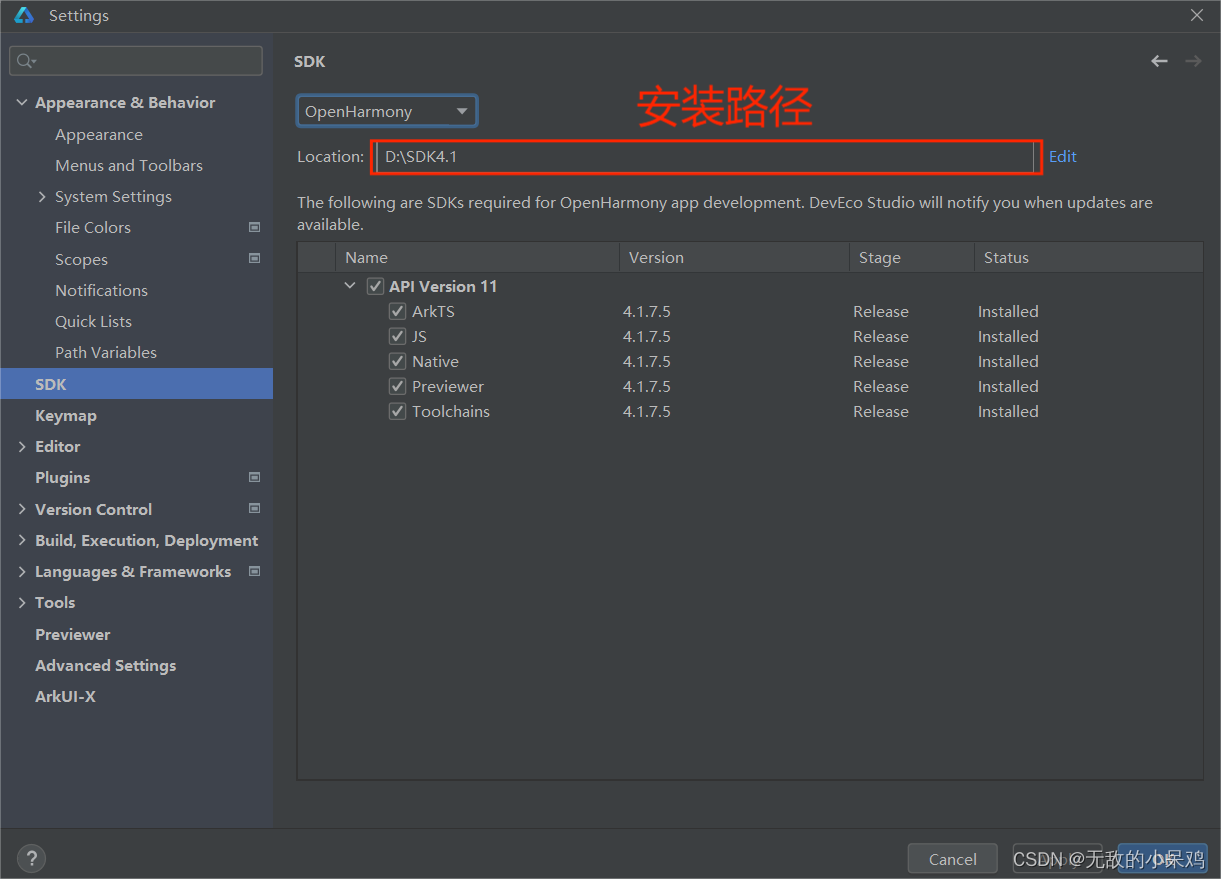The width and height of the screenshot is (1221, 879).
Task: Open the ArkUI-X settings page
Action: [x=65, y=696]
